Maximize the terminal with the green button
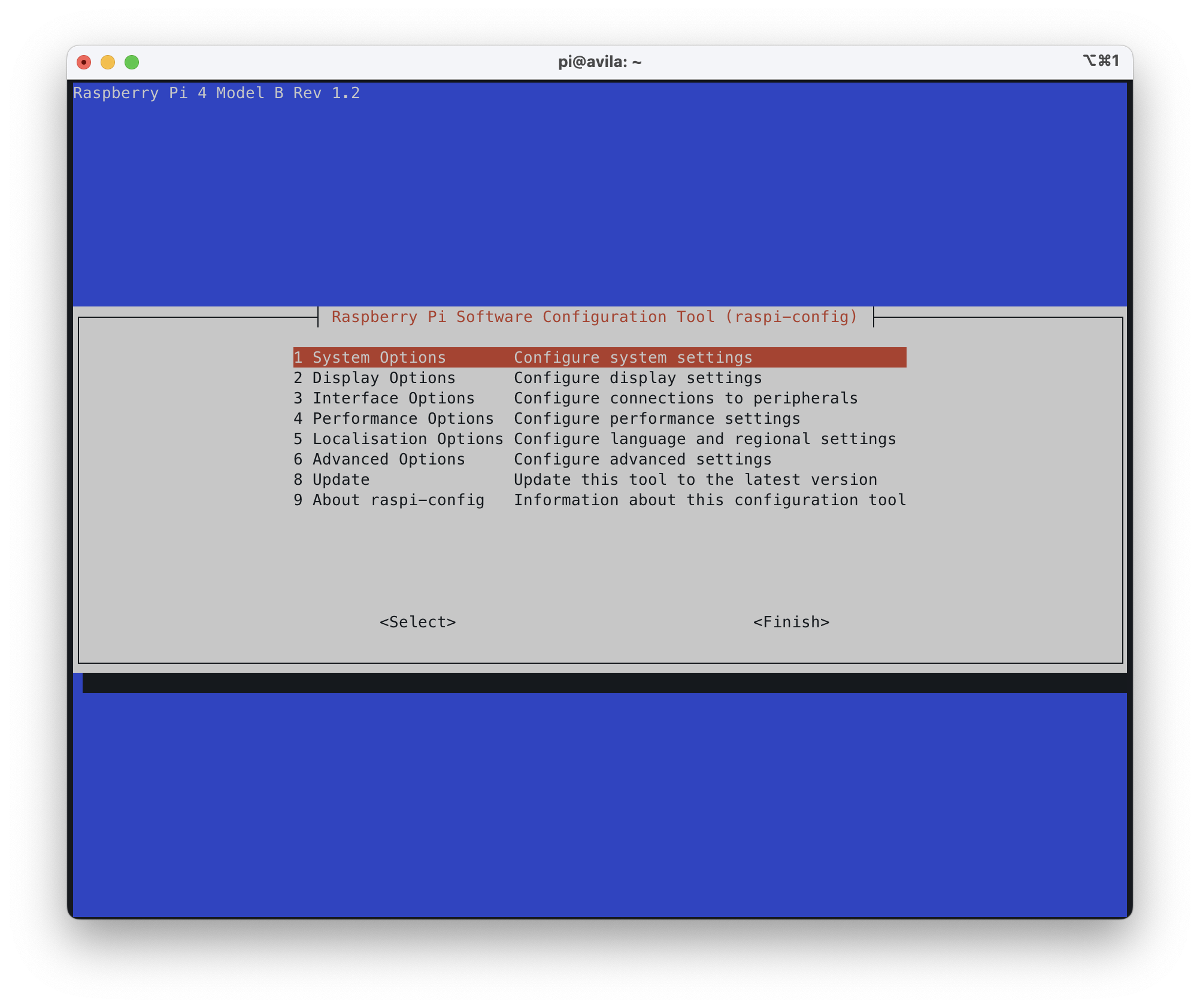 (132, 62)
